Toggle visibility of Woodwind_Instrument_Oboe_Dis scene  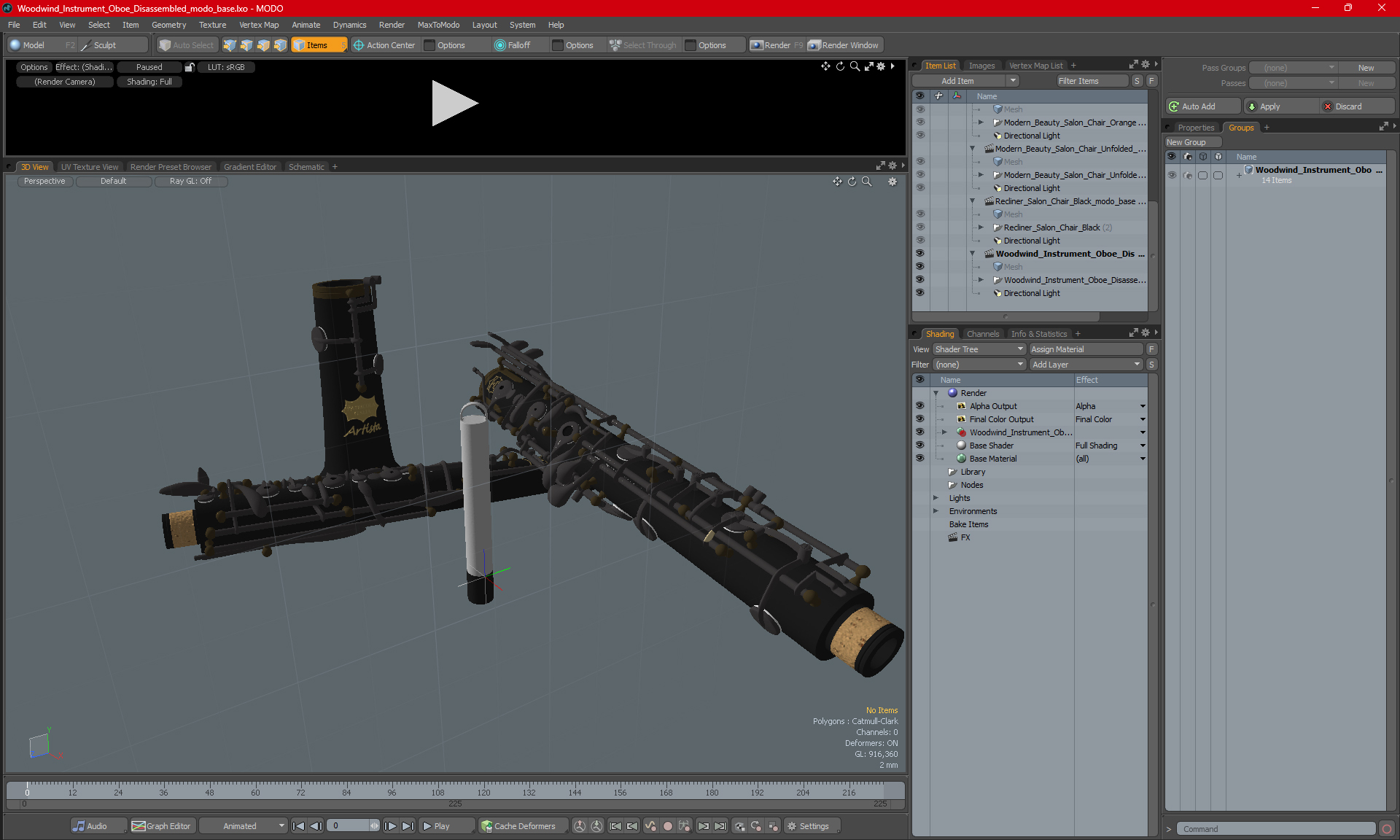click(x=919, y=254)
